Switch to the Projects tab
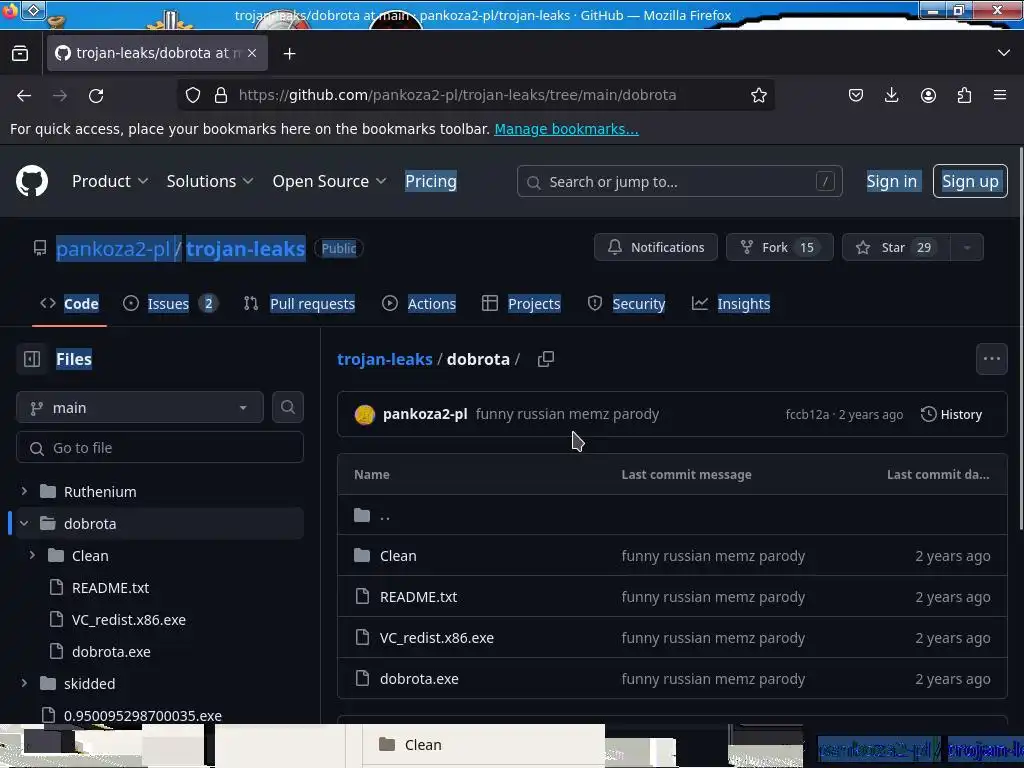 pyautogui.click(x=521, y=304)
